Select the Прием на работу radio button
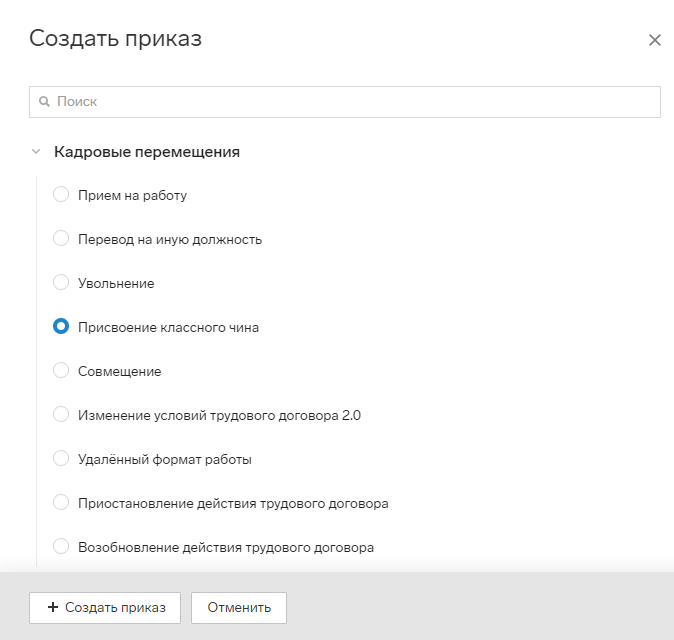Viewport: 674px width, 640px height. [x=61, y=194]
